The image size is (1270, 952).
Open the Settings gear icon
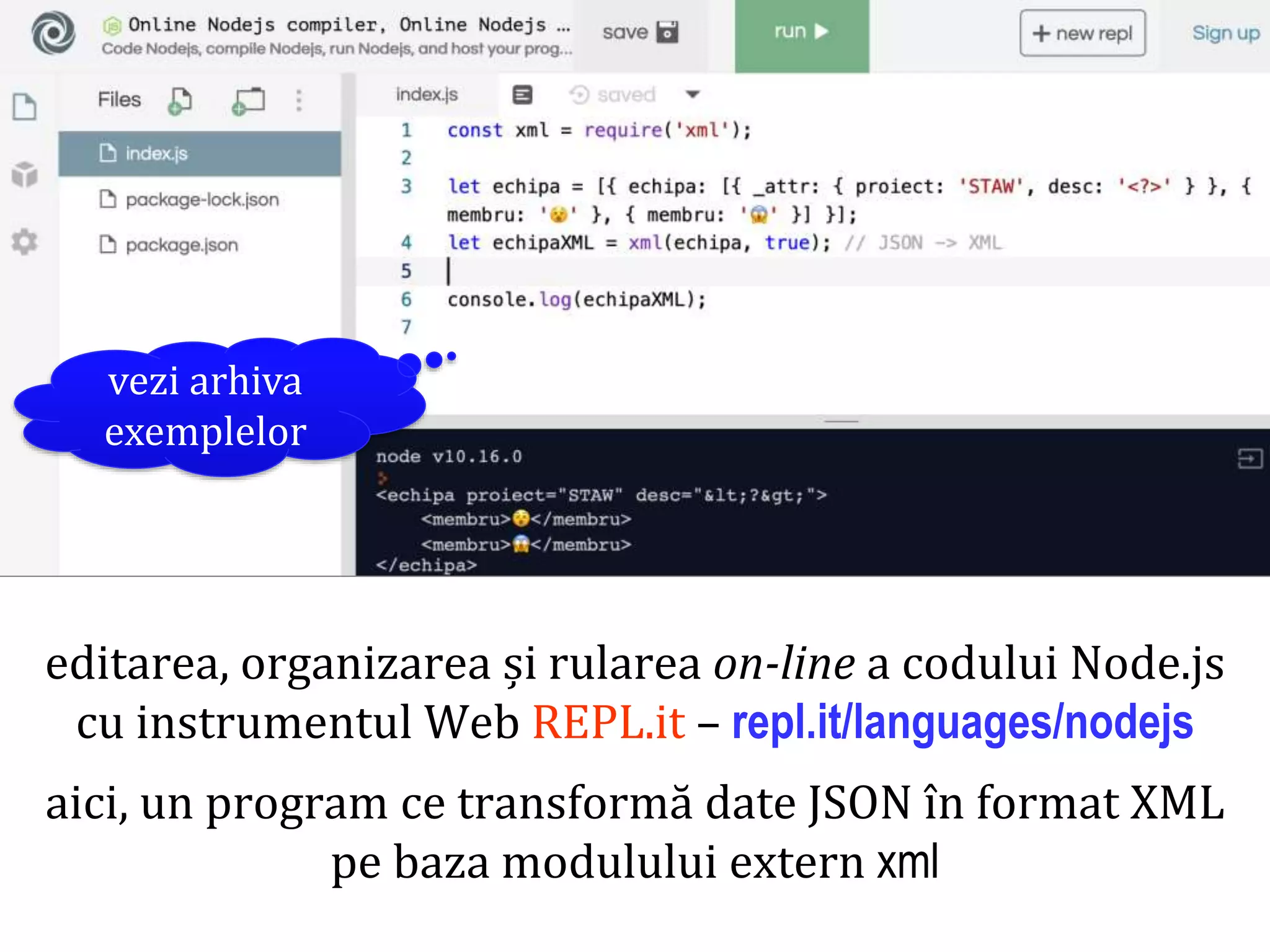25,241
